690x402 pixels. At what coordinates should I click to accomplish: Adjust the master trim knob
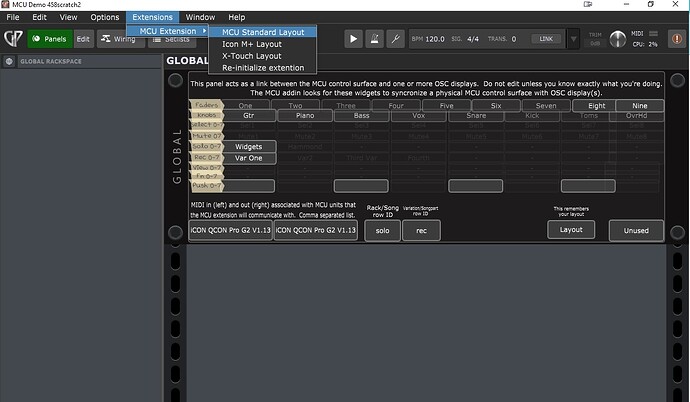point(617,39)
